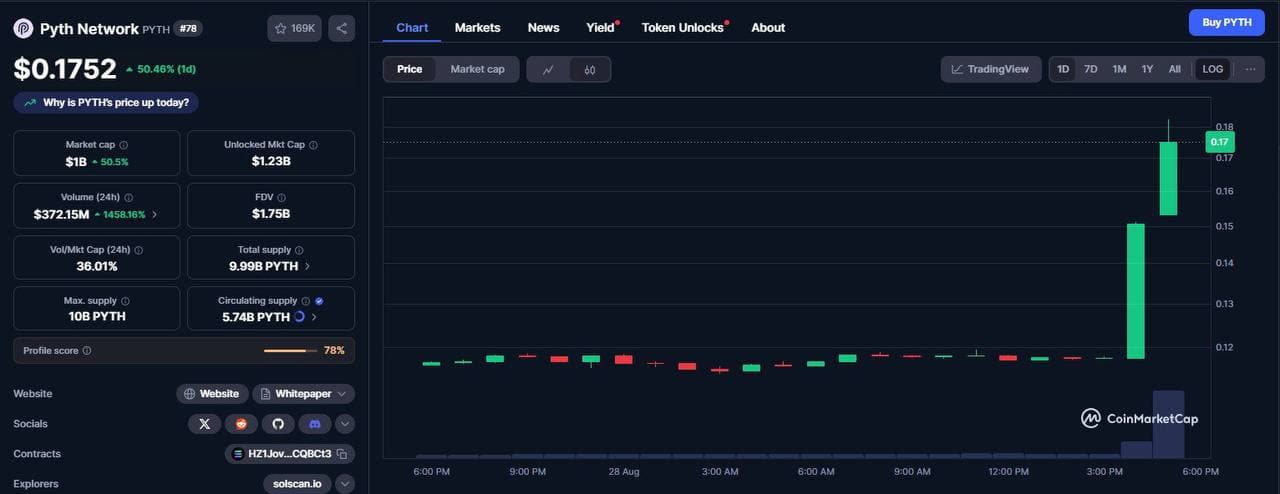Click the Buy PYTH button
Viewport: 1280px width, 494px height.
tap(1226, 22)
